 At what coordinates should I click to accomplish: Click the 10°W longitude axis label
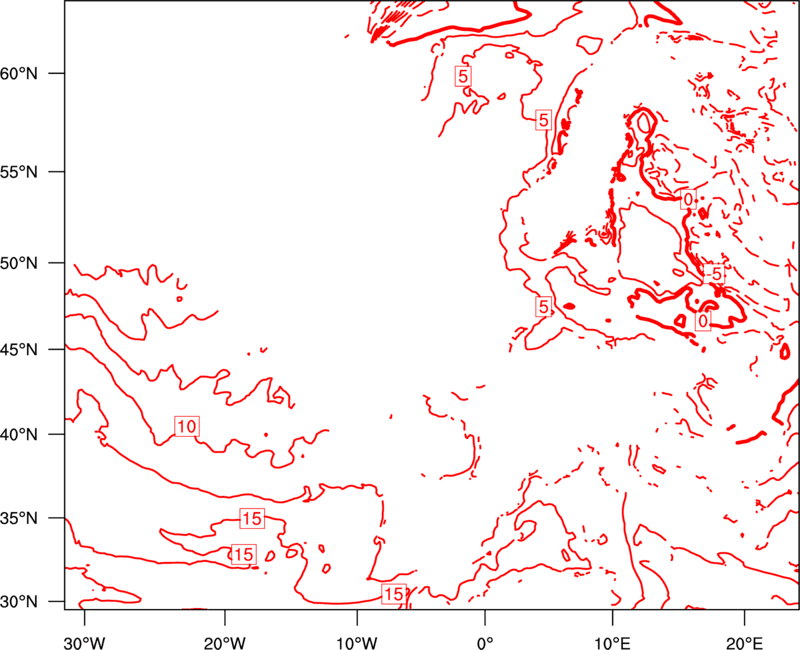coord(357,643)
